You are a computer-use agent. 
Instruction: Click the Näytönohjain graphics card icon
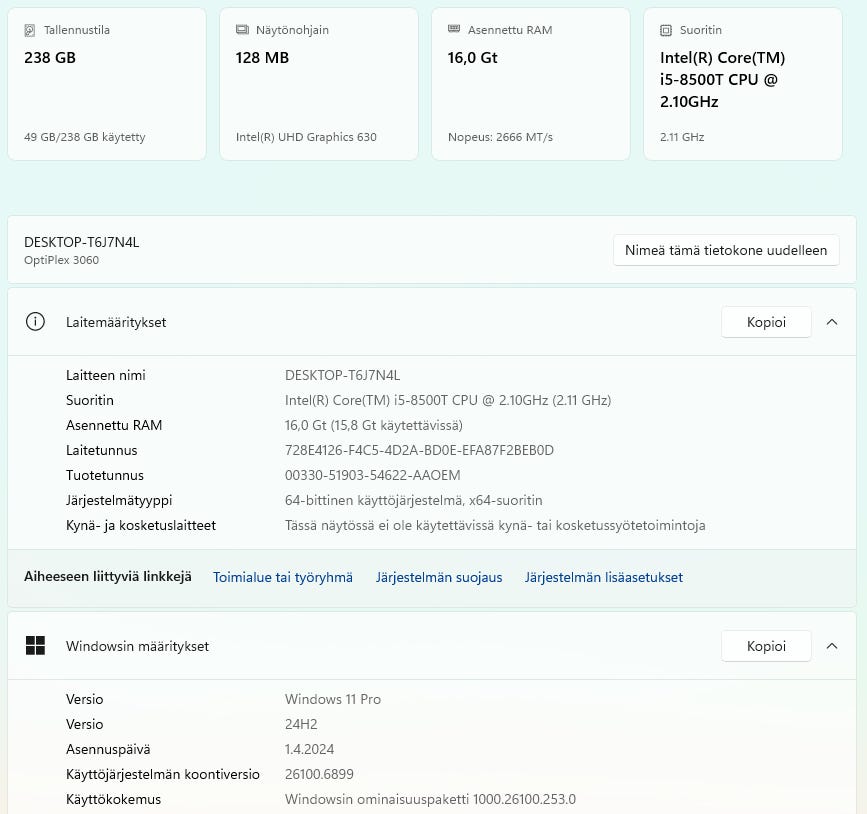242,30
